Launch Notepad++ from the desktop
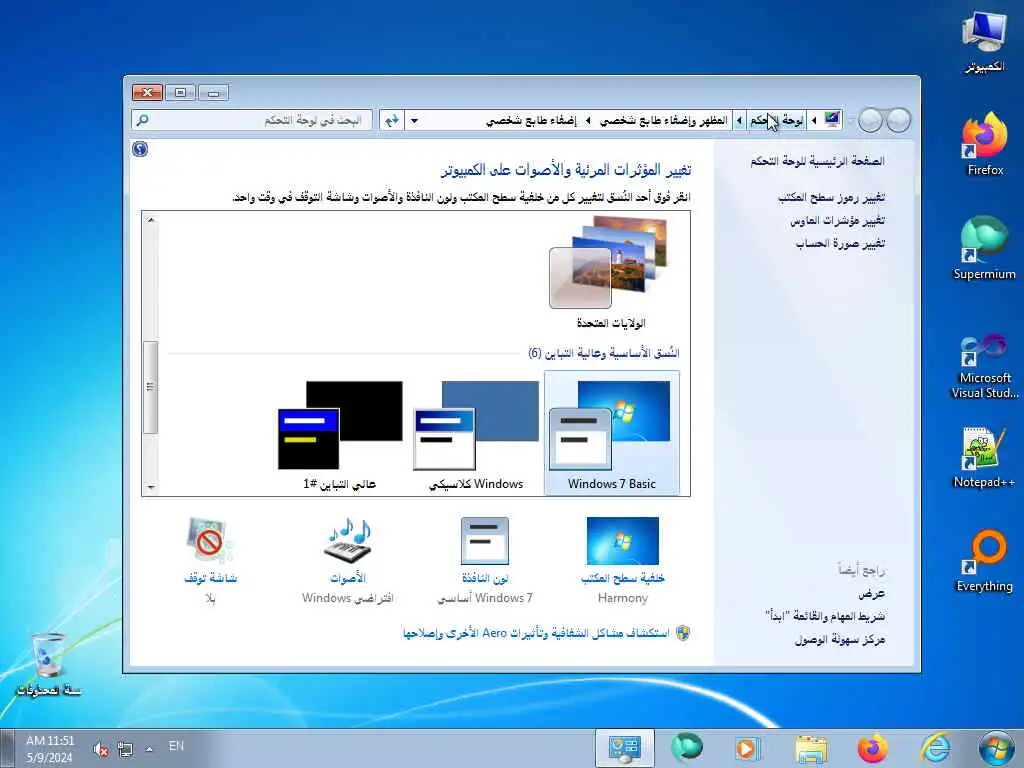This screenshot has width=1024, height=768. [984, 457]
